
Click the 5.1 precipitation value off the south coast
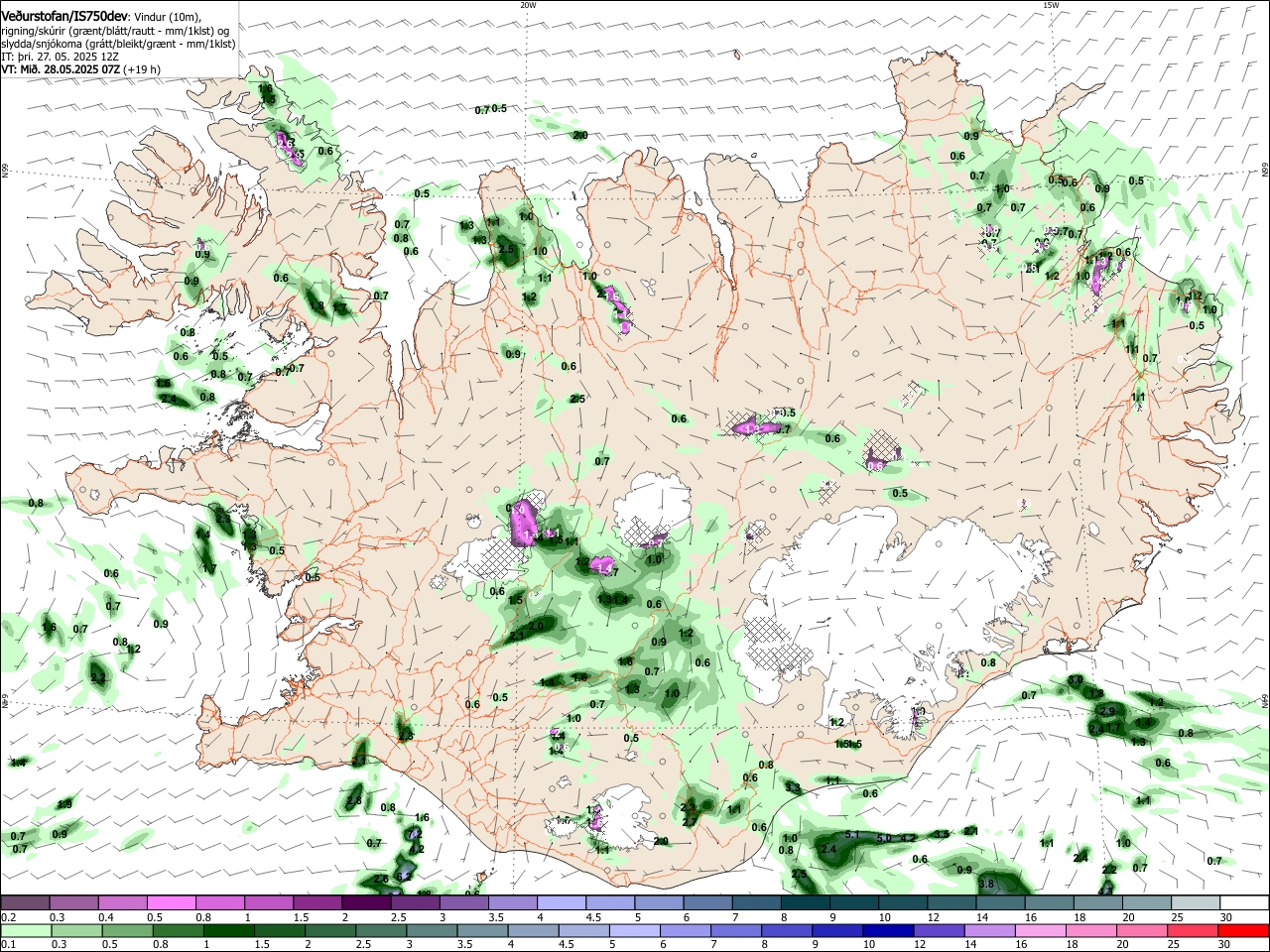coord(851,835)
